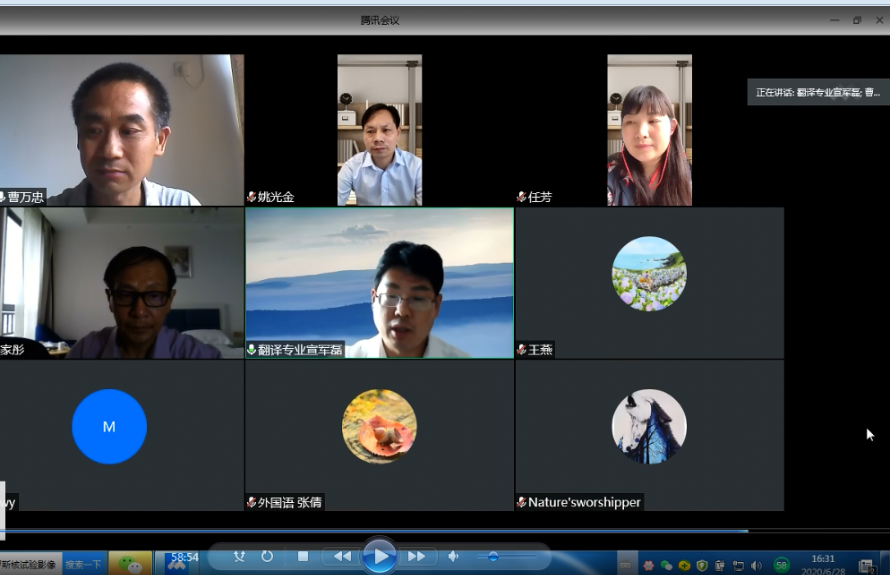Click the rewind previous-track button
This screenshot has width=890, height=575.
pyautogui.click(x=342, y=556)
